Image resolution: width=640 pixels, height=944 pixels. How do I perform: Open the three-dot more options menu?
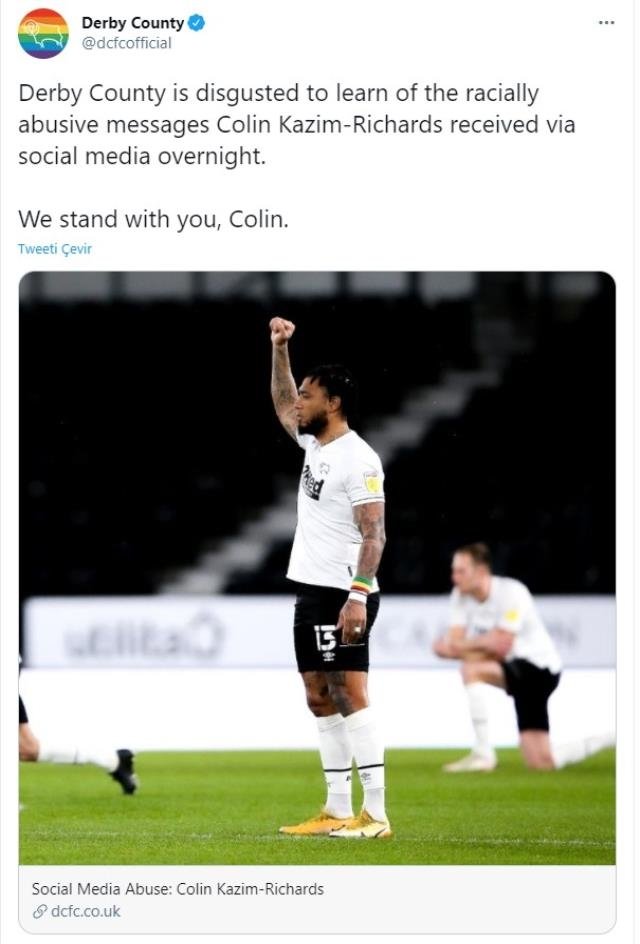tap(606, 23)
